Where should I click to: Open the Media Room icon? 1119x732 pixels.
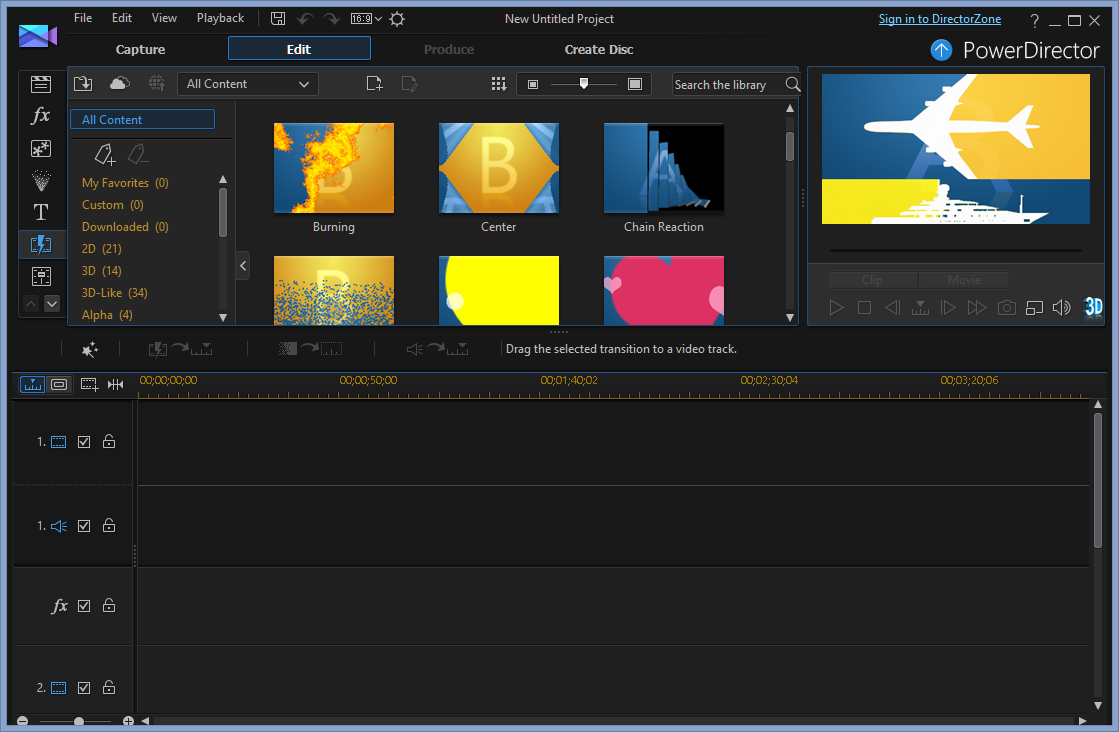point(41,84)
